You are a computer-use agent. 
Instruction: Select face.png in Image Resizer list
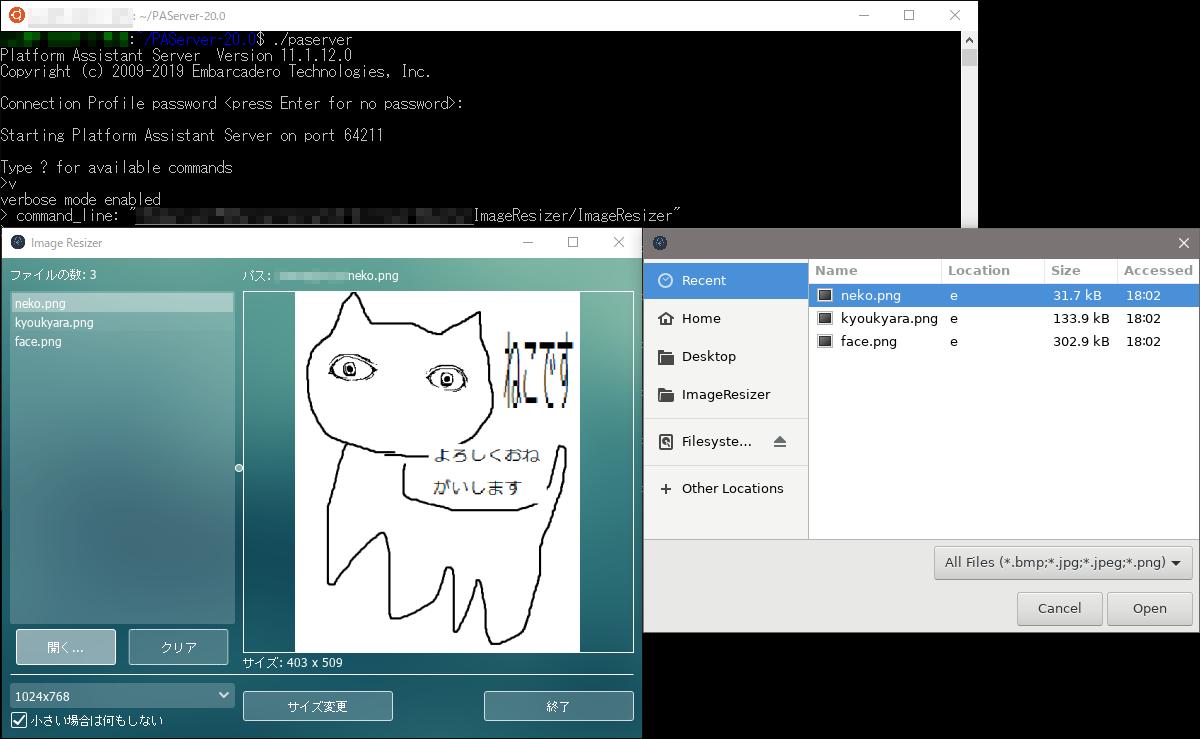tap(122, 341)
